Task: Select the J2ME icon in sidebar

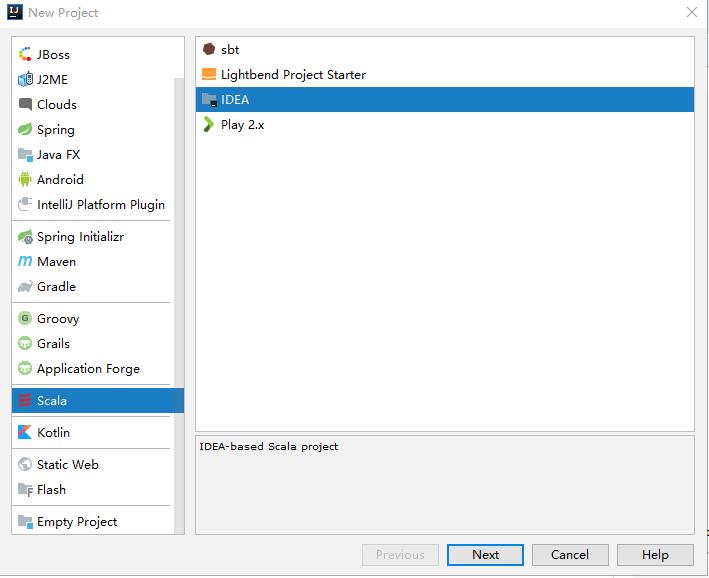Action: 26,80
